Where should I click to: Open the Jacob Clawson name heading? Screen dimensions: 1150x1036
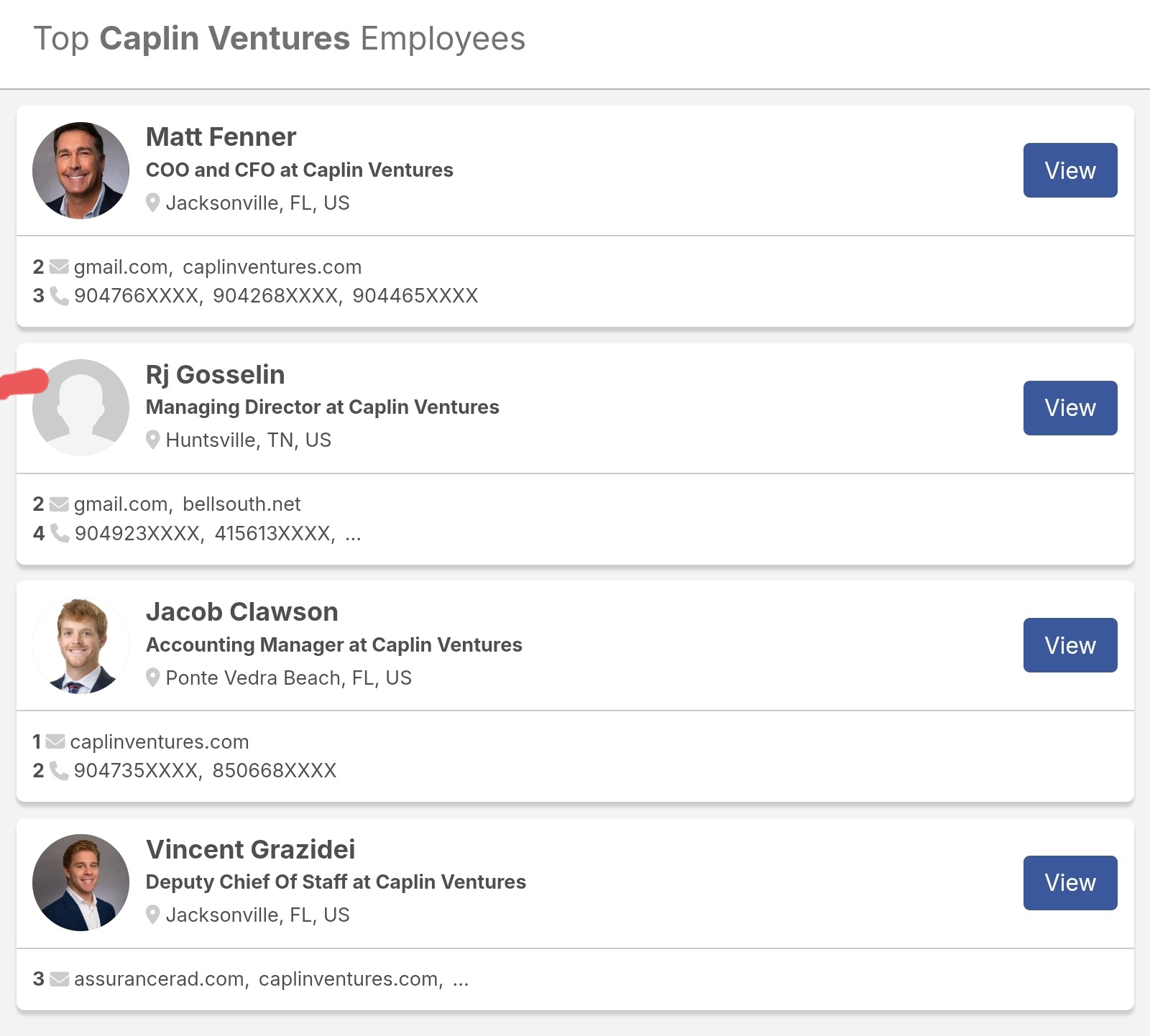[x=241, y=611]
